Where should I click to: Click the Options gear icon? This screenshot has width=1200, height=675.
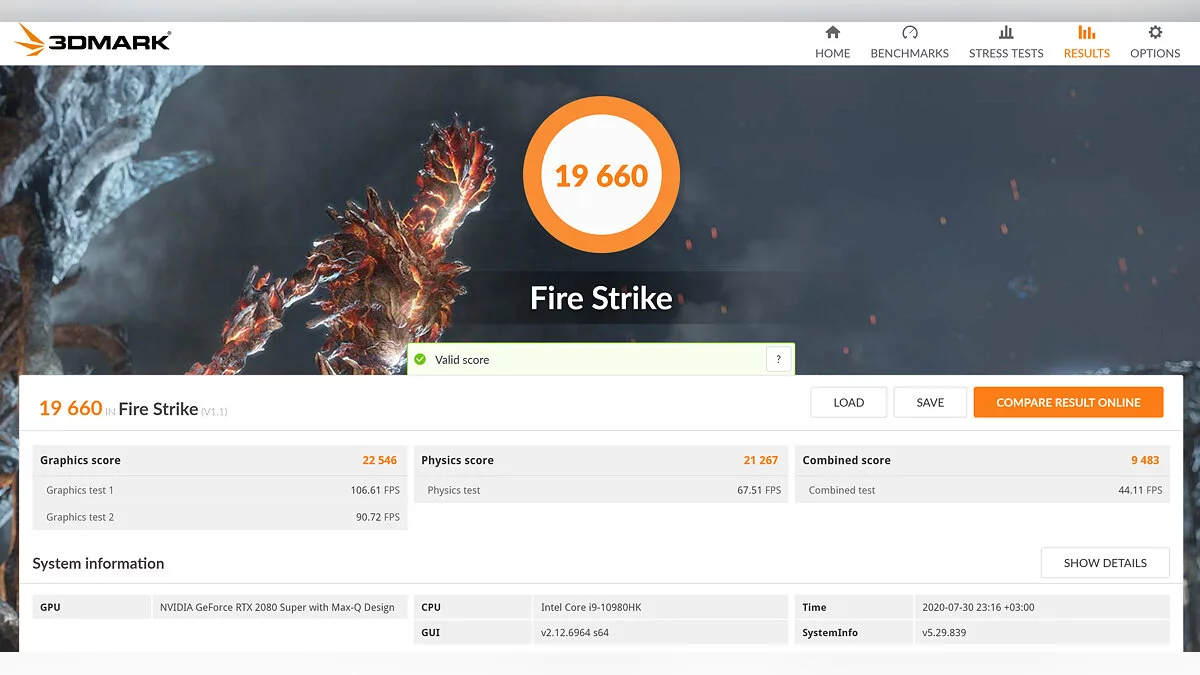(x=1155, y=32)
